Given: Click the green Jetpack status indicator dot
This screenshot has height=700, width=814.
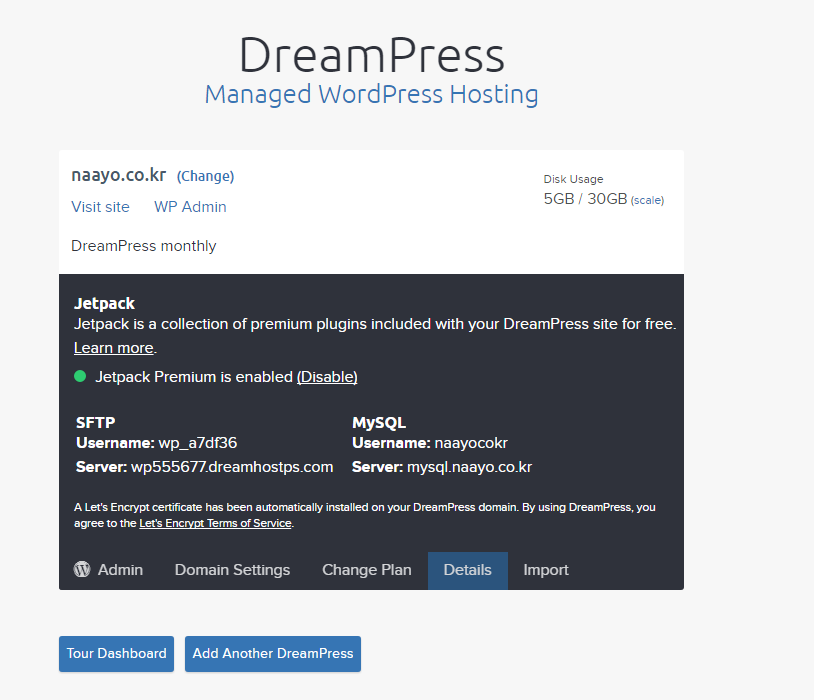Looking at the screenshot, I should (x=80, y=376).
